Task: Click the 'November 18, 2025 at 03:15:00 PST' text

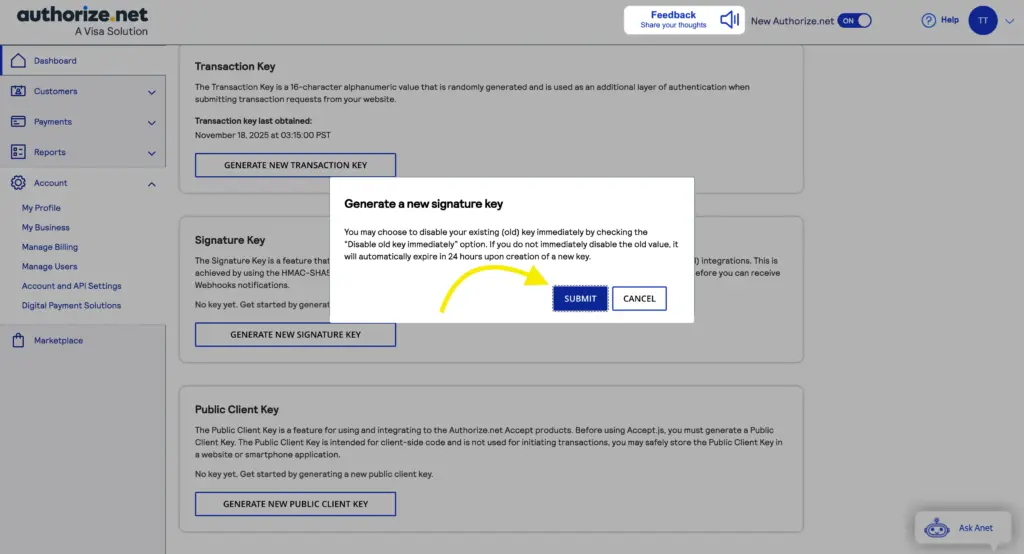Action: click(263, 135)
